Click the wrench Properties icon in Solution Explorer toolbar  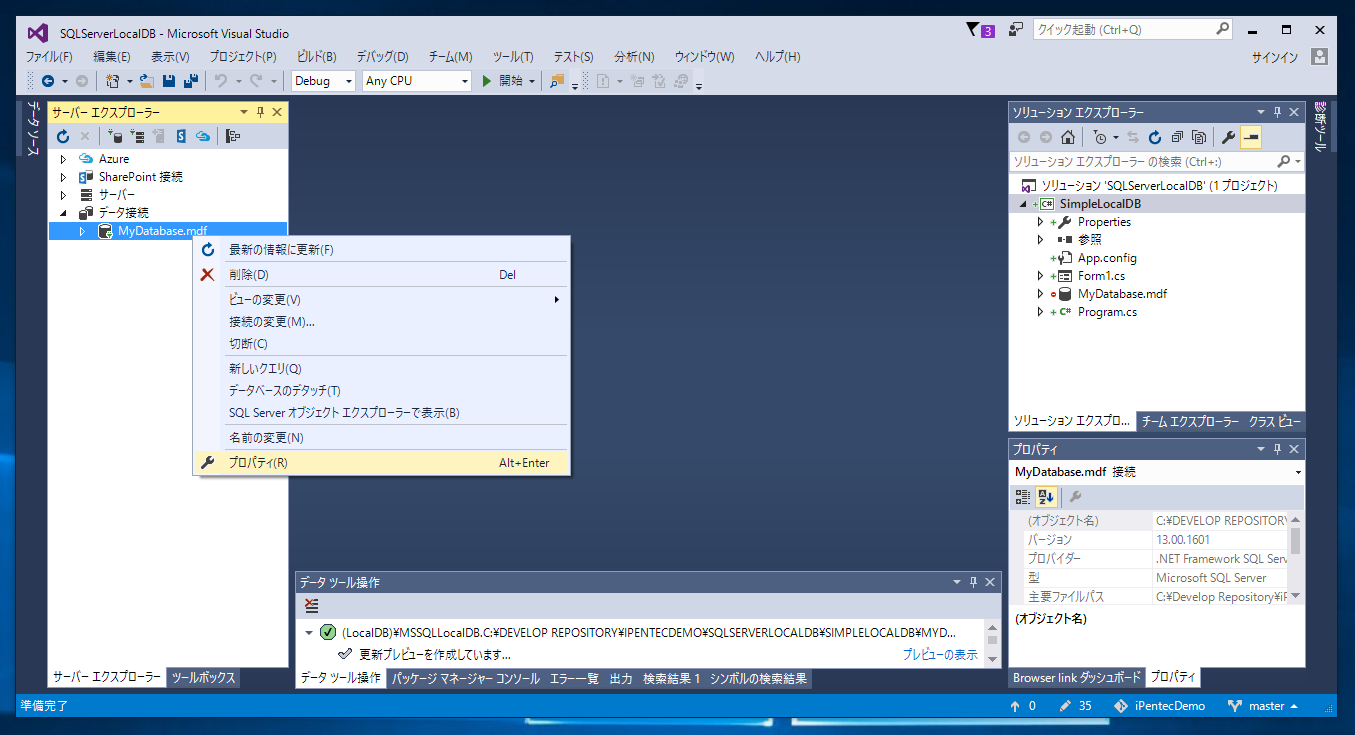[x=1229, y=137]
